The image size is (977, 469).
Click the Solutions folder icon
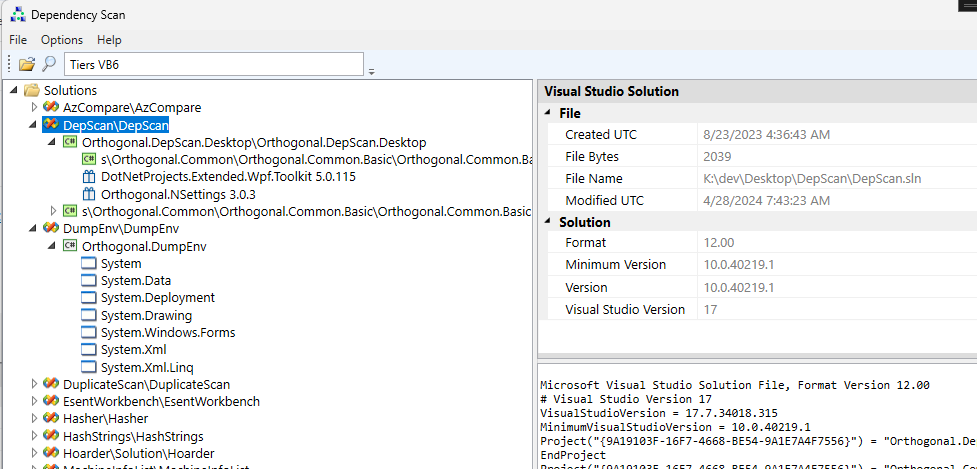(32, 90)
